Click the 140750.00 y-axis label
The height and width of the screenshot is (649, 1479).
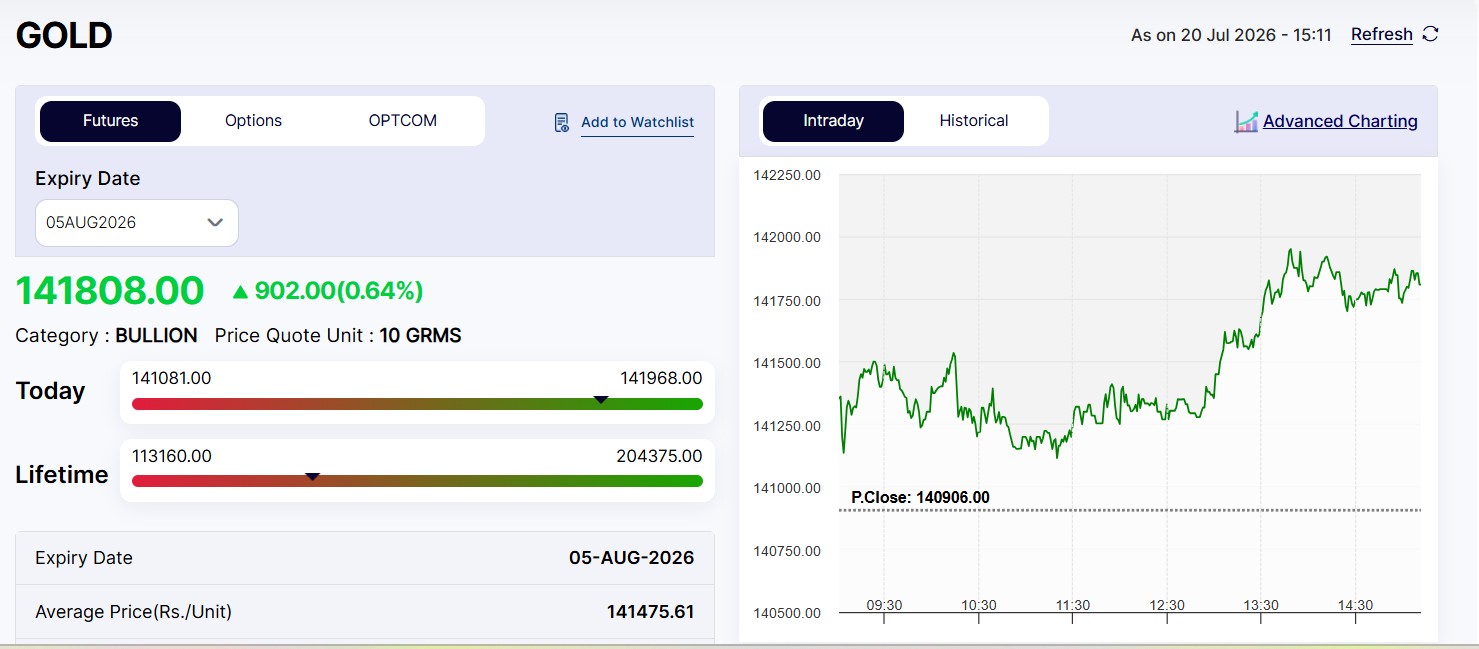(x=787, y=551)
